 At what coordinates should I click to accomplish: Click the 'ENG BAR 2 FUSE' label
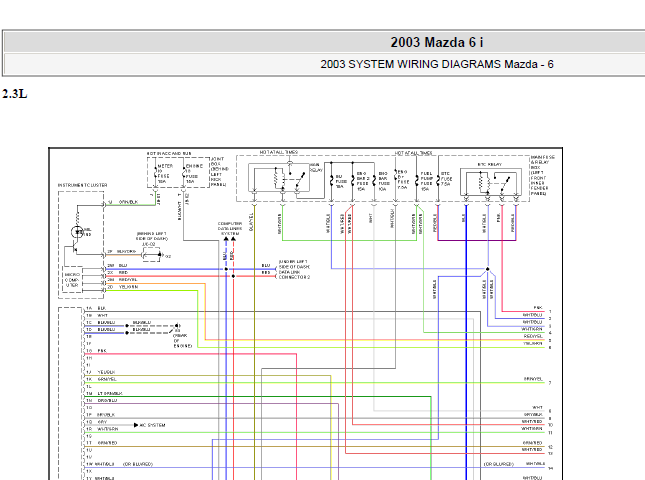(x=362, y=181)
